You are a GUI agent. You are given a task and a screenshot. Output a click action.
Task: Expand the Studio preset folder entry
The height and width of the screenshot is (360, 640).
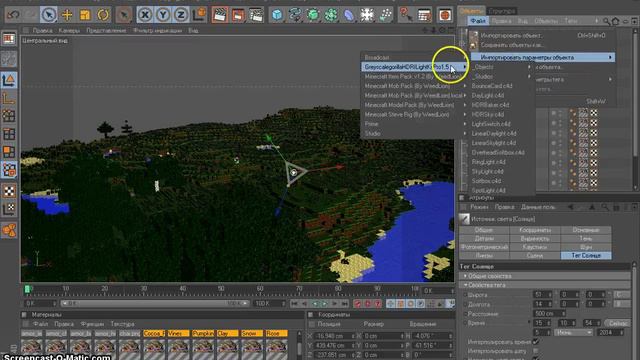414,133
